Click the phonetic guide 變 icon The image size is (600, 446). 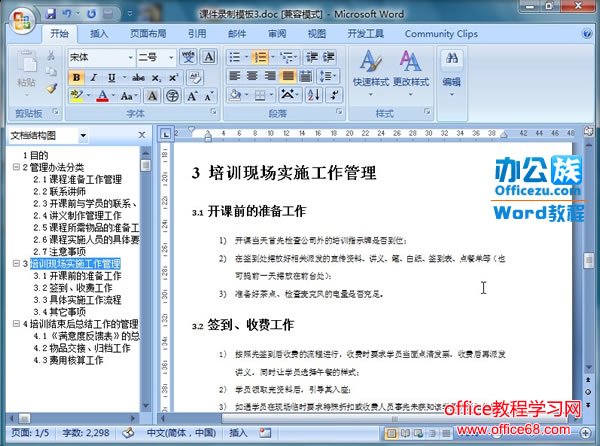tap(188, 57)
